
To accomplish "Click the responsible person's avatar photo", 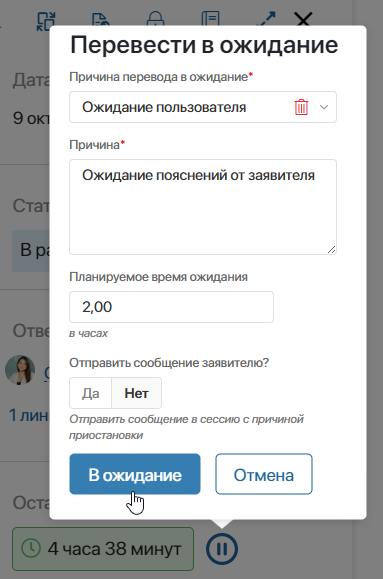I will (20, 370).
